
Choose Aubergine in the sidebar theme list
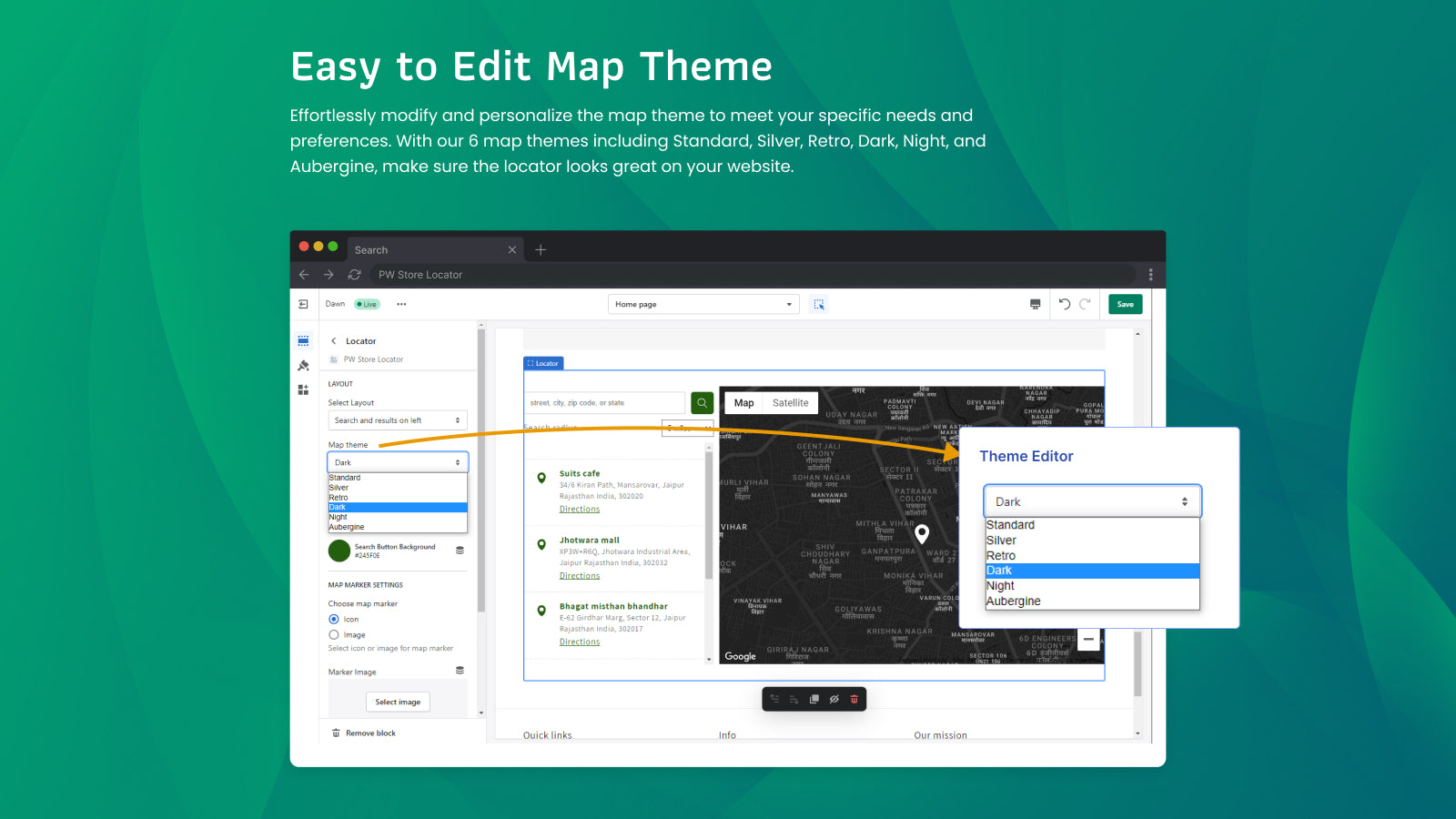pos(347,527)
